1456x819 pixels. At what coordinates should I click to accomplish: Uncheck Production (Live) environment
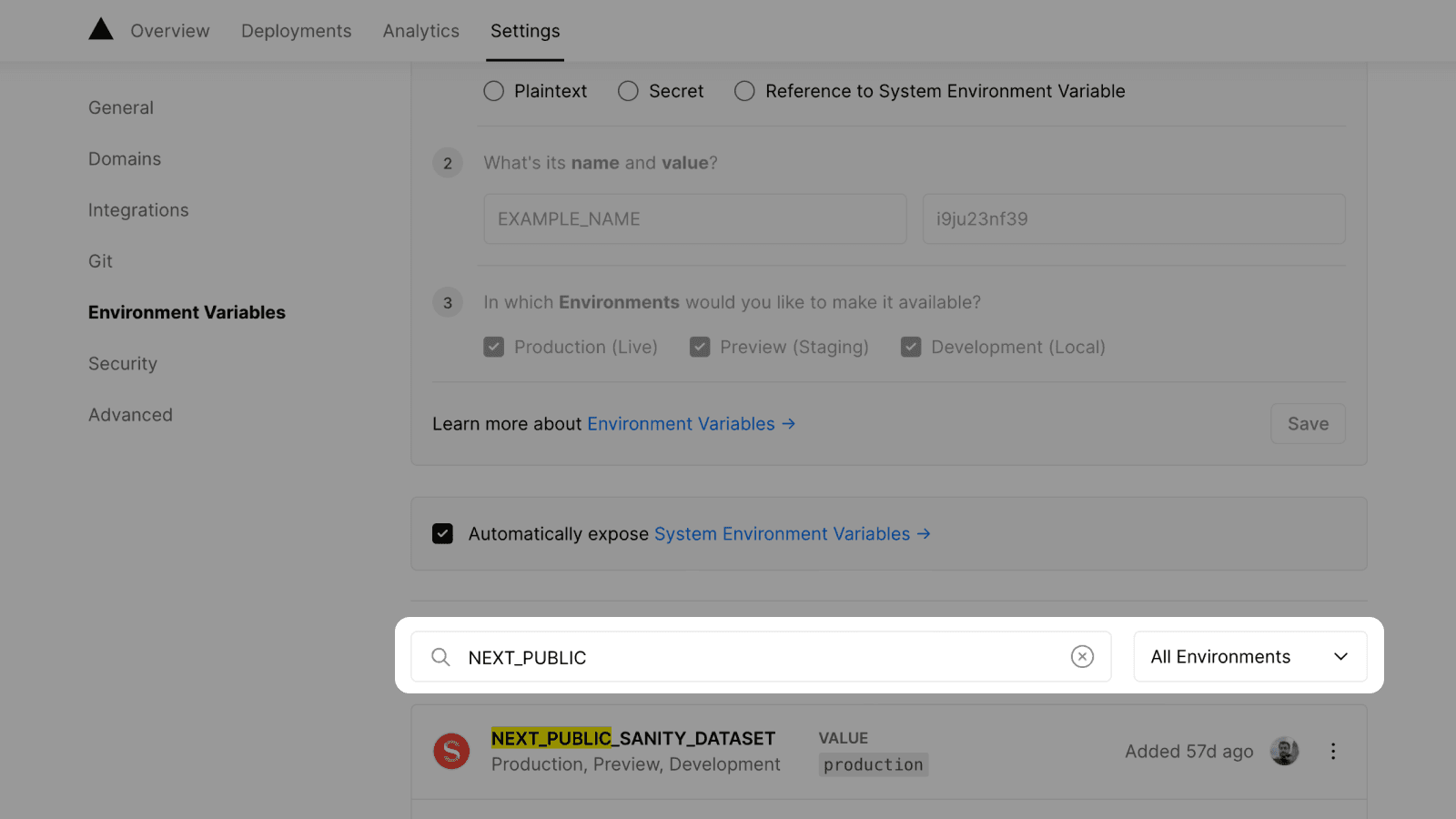[494, 348]
